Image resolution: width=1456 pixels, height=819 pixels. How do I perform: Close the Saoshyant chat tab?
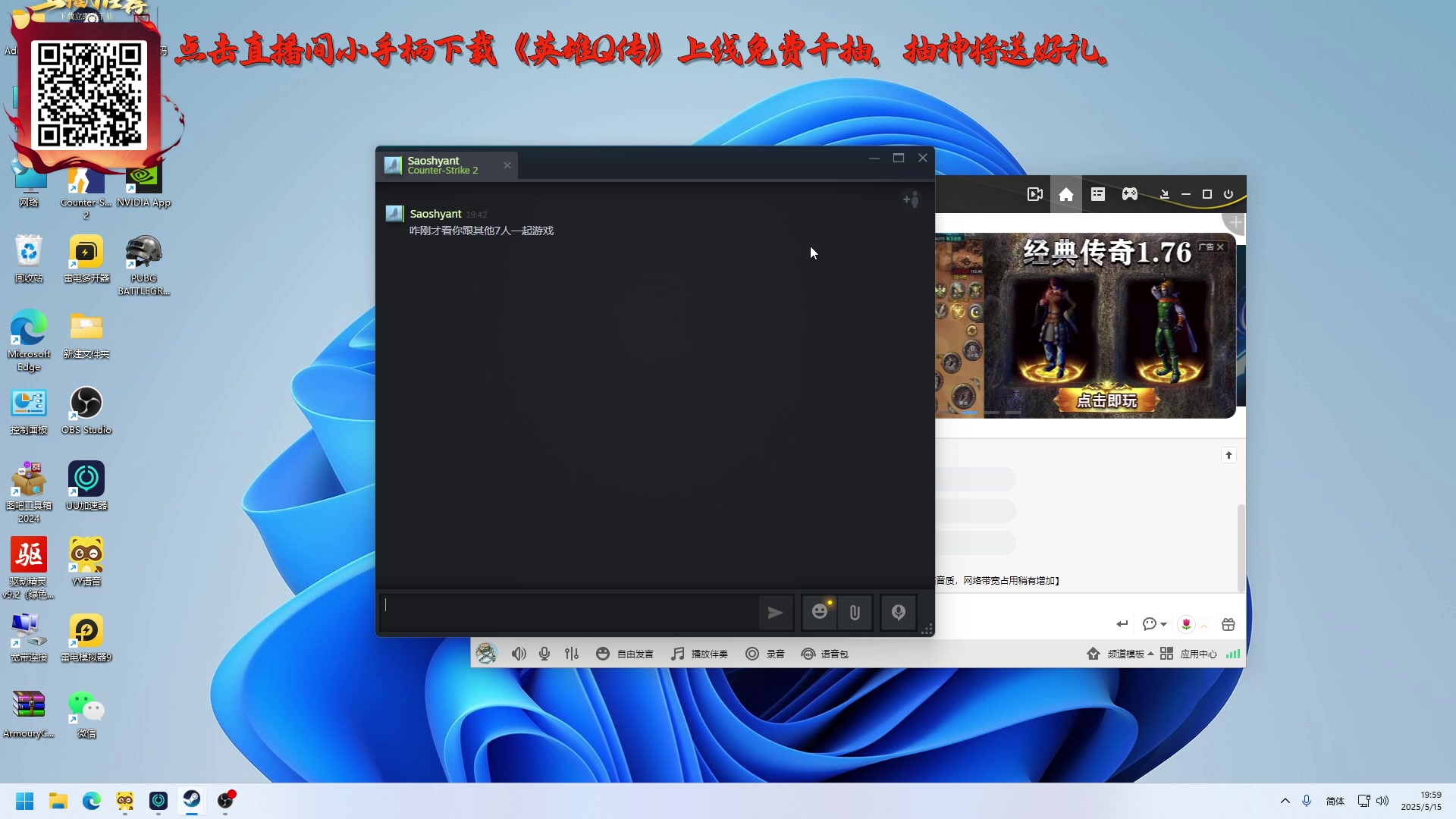point(507,165)
